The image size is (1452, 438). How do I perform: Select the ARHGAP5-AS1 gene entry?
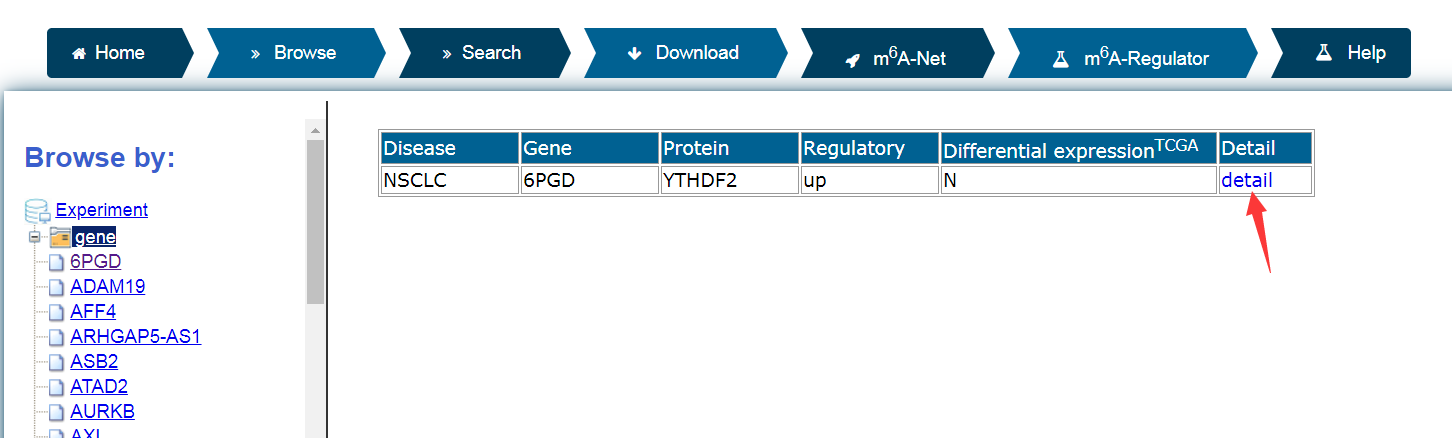[136, 337]
